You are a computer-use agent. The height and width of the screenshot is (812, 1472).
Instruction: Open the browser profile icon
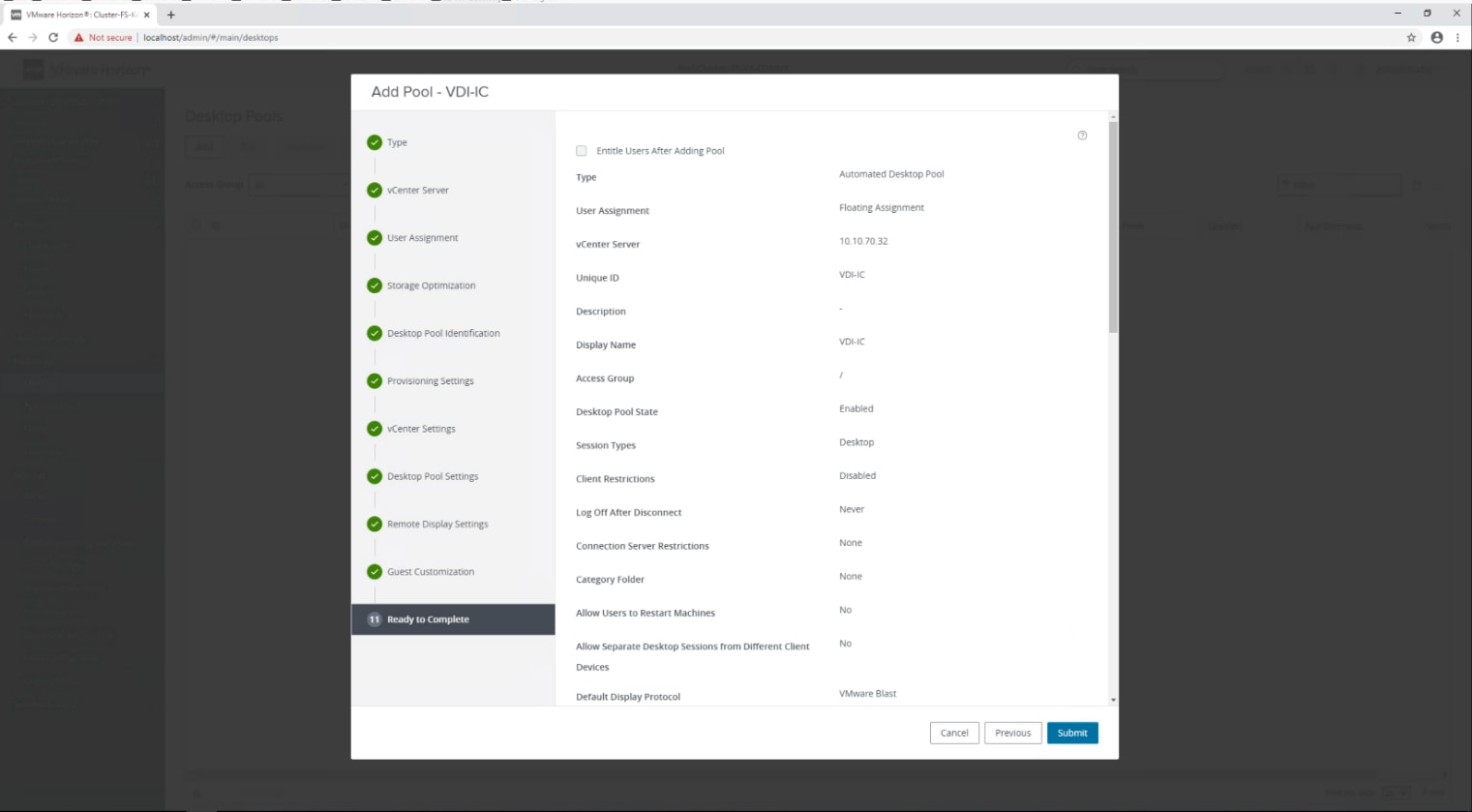pos(1436,38)
